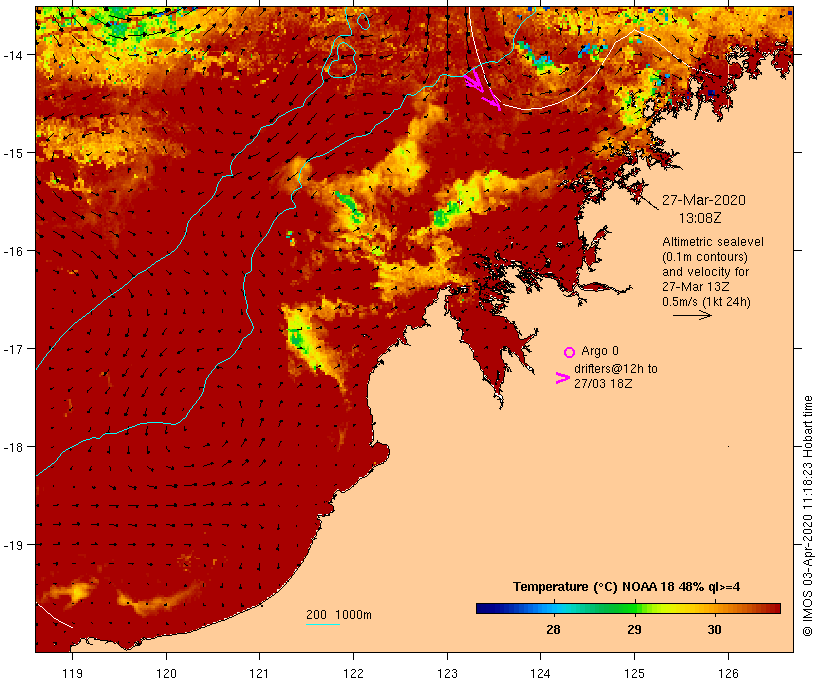Click the 'drifters@12h to' label

click(x=616, y=369)
